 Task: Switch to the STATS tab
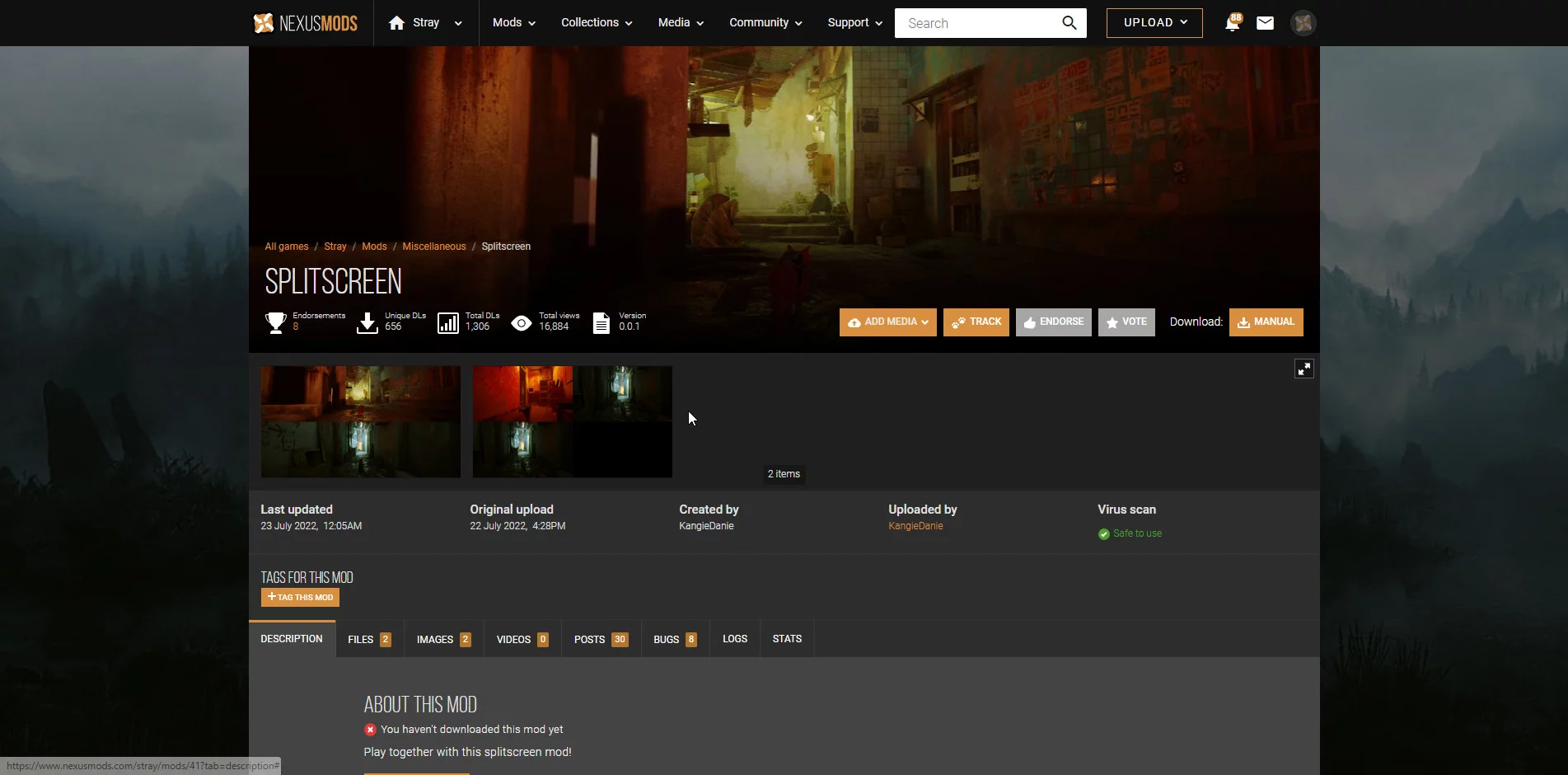click(x=787, y=639)
